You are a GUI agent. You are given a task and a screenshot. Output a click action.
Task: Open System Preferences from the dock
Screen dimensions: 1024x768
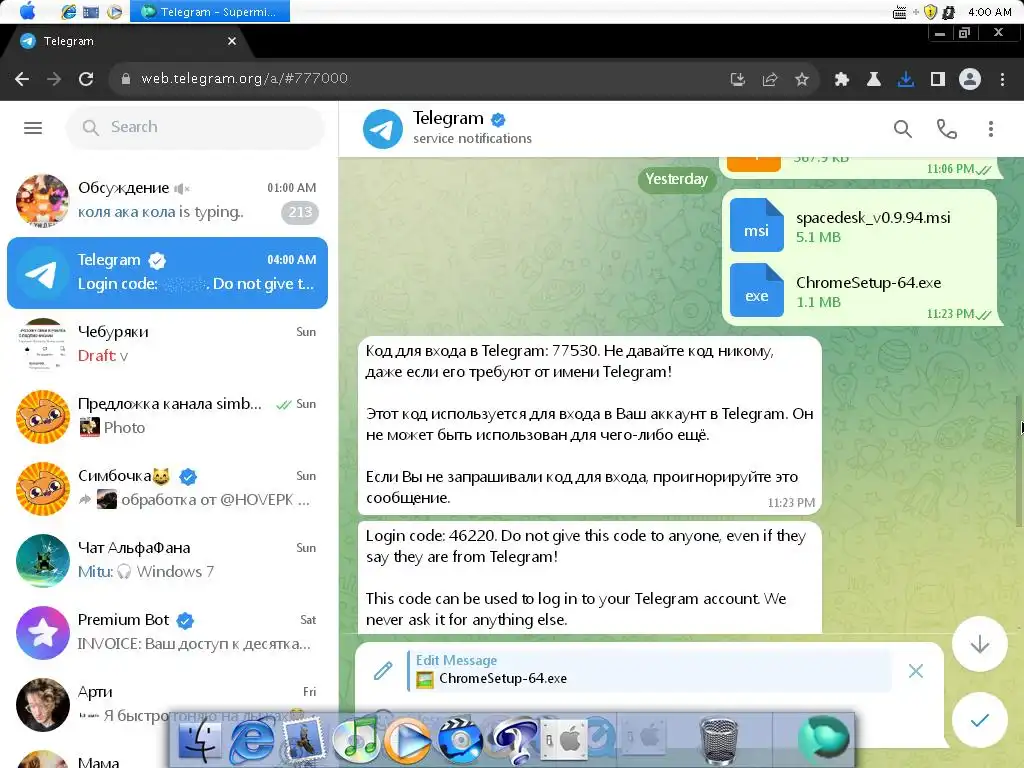[566, 741]
